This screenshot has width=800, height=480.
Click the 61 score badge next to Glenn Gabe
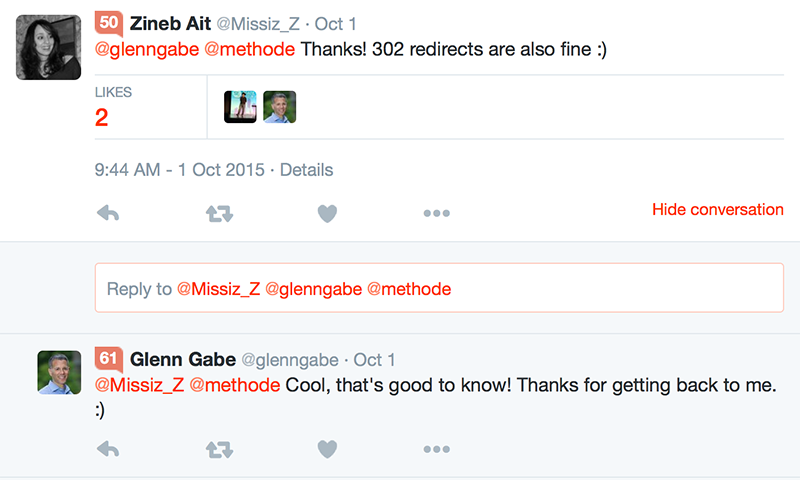pyautogui.click(x=109, y=359)
